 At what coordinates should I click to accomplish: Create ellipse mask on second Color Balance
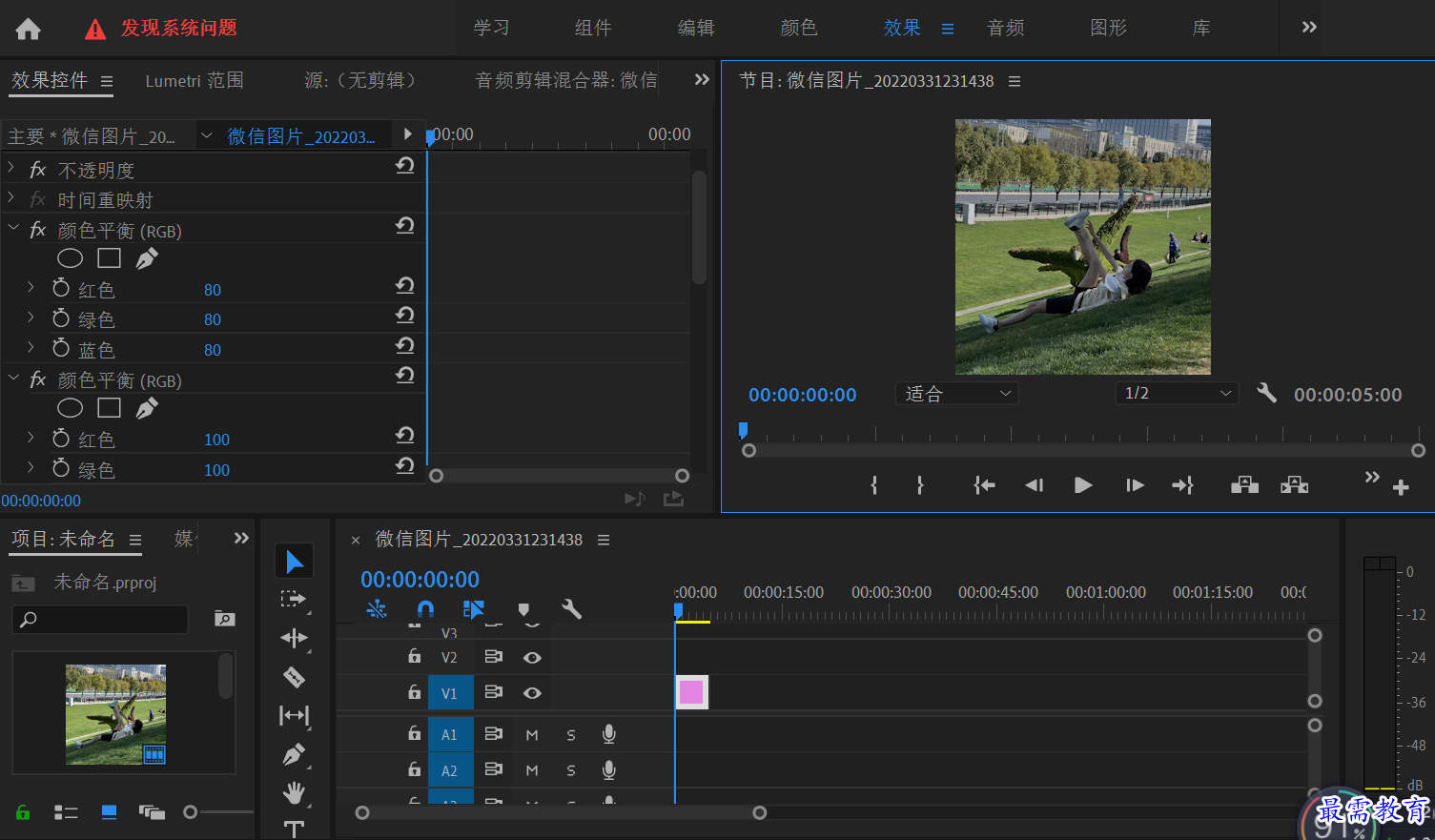[x=71, y=408]
